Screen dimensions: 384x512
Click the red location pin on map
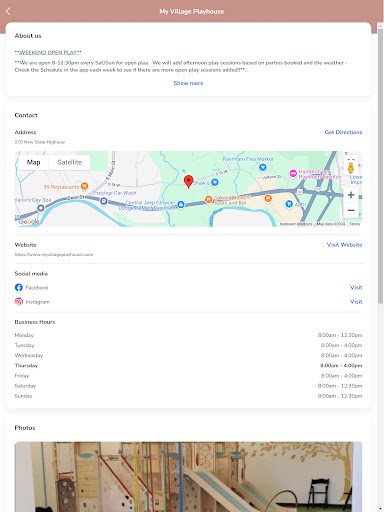click(188, 182)
